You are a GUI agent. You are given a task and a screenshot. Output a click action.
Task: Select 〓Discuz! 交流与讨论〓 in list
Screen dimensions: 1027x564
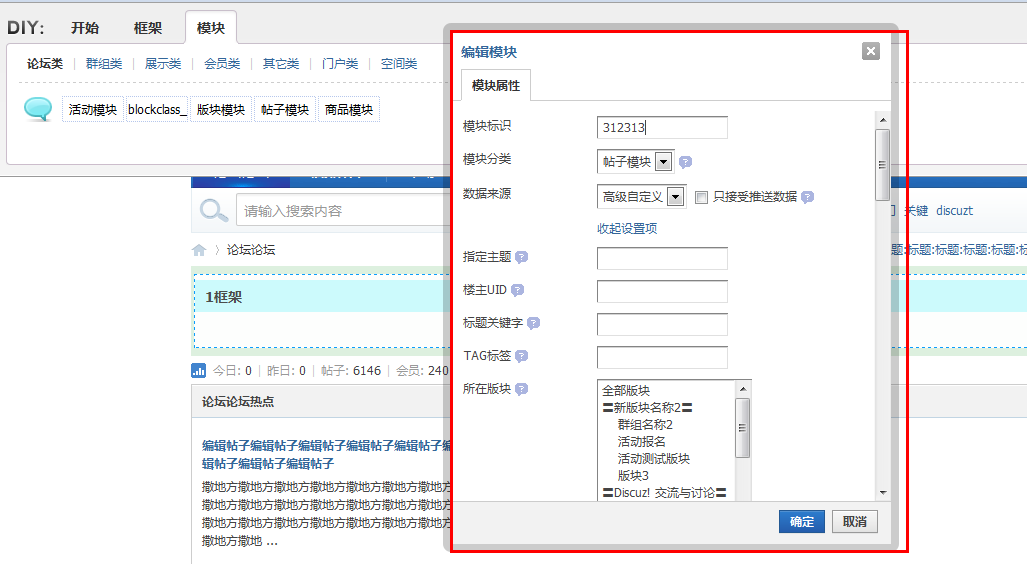coord(665,493)
